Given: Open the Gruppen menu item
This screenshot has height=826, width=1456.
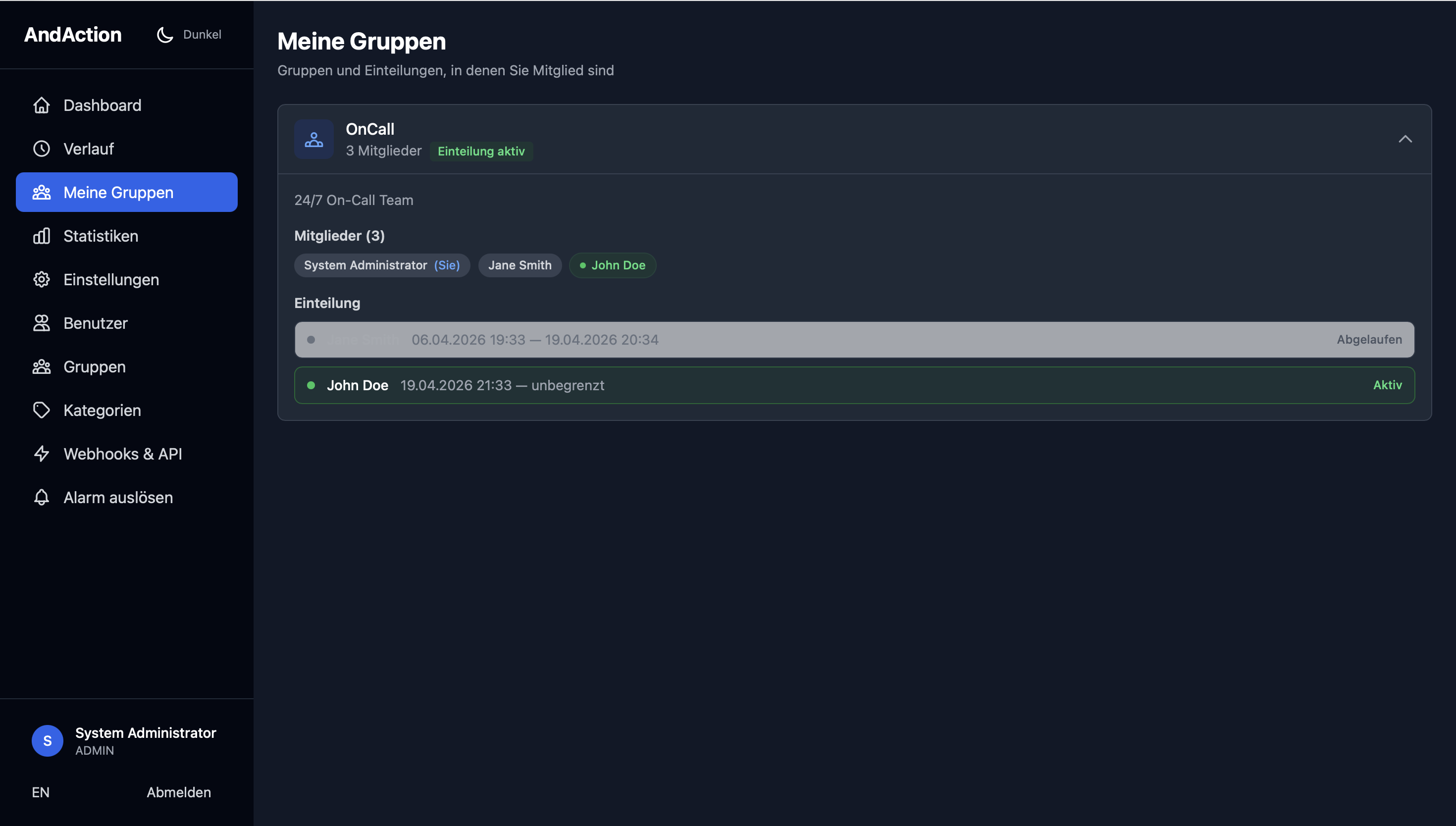Looking at the screenshot, I should [94, 367].
